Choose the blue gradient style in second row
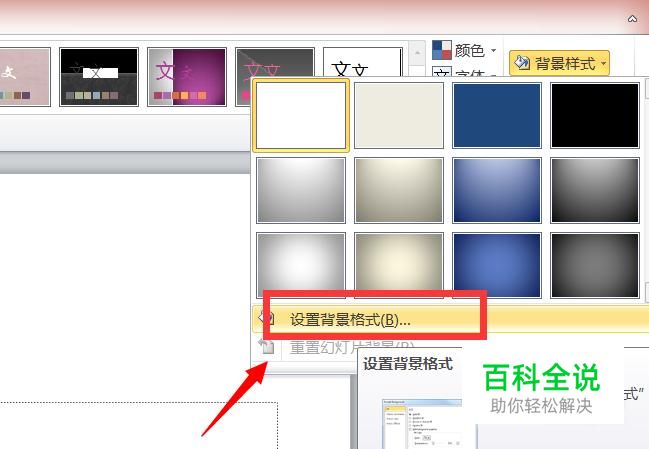The height and width of the screenshot is (449, 649). pos(497,190)
